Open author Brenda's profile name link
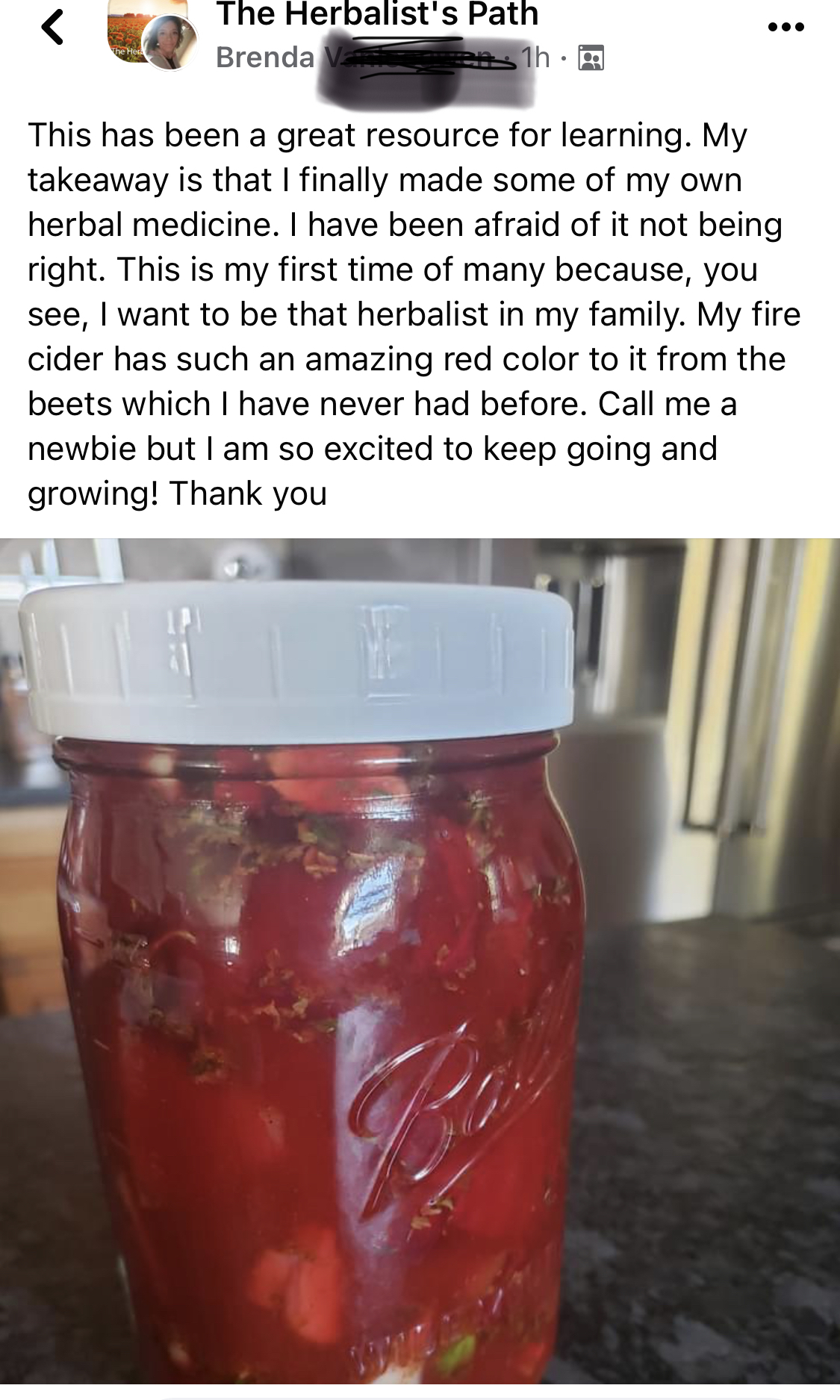840x1400 pixels. [x=266, y=57]
